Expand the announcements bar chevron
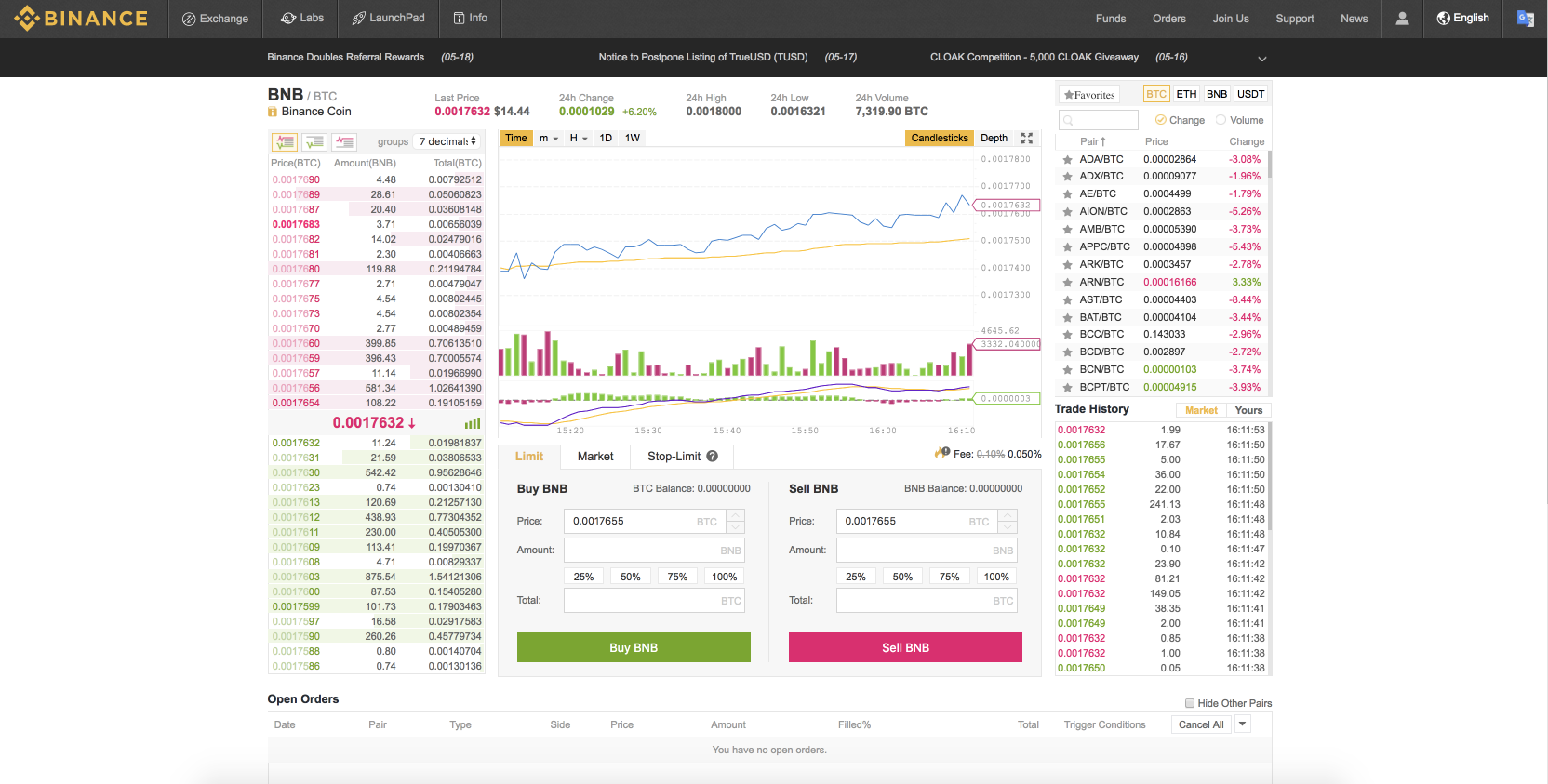Screen dimensions: 1548x784 [x=1262, y=59]
